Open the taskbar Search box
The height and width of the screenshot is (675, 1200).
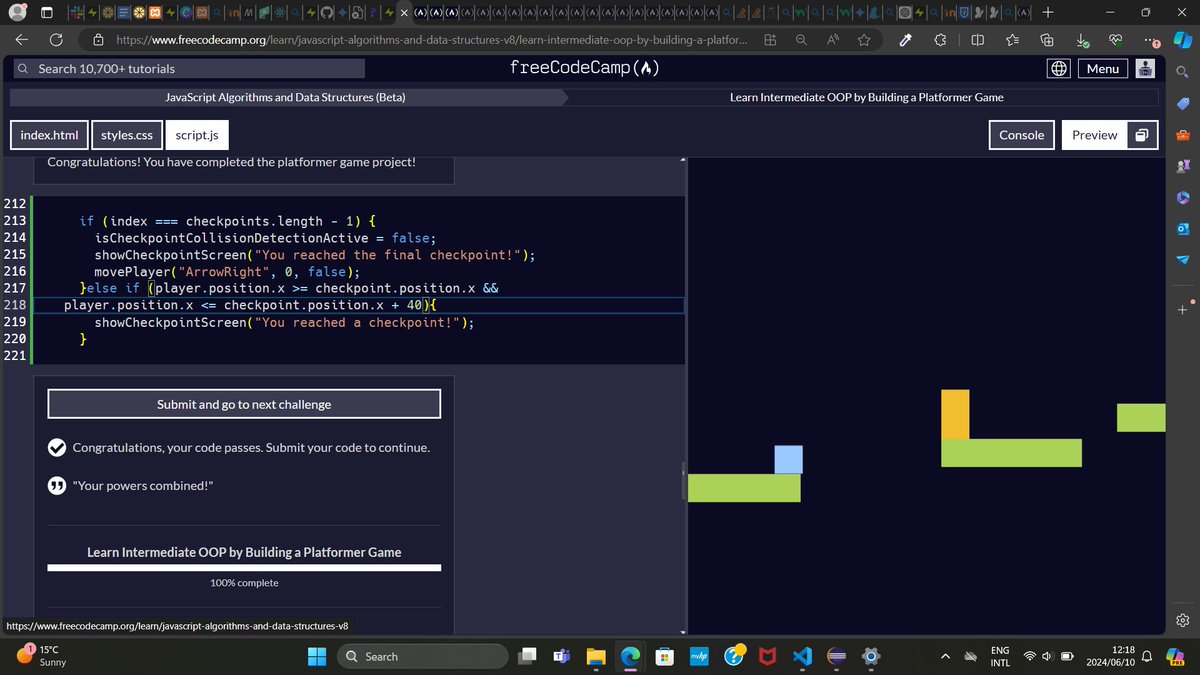pos(421,656)
